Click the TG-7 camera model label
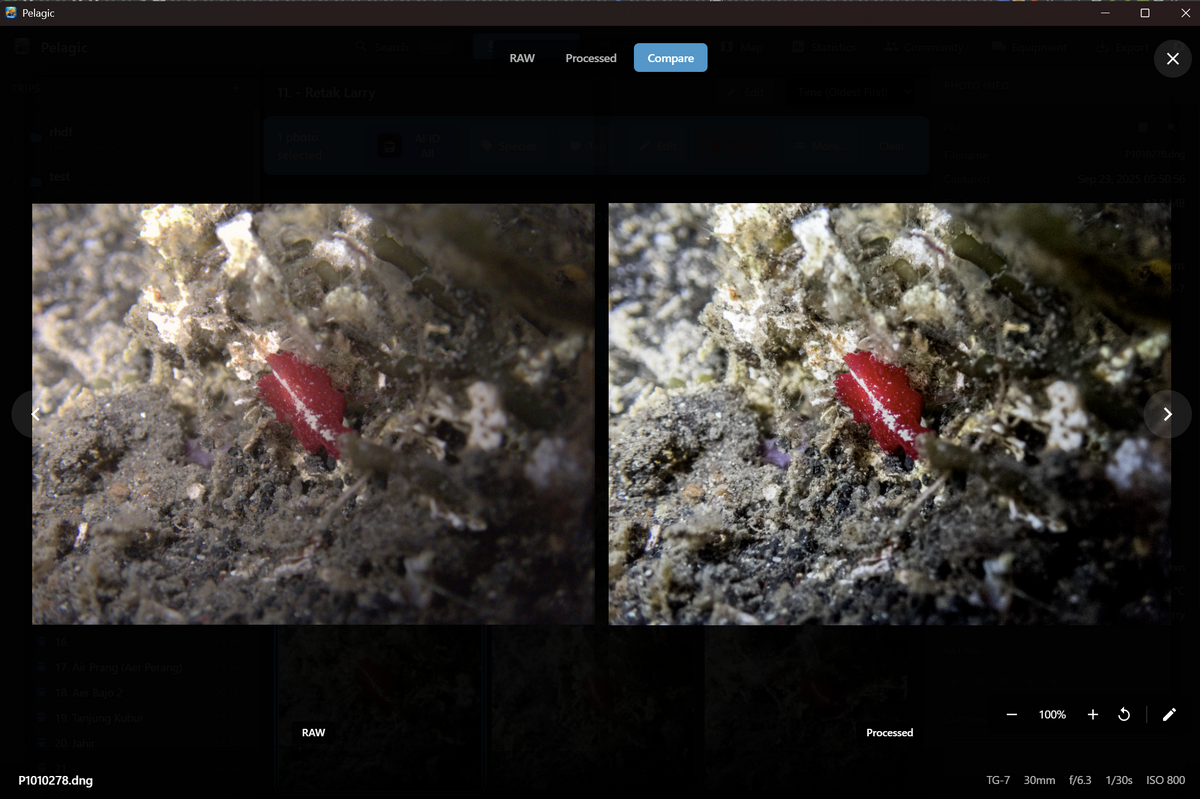The image size is (1200, 799). (998, 780)
